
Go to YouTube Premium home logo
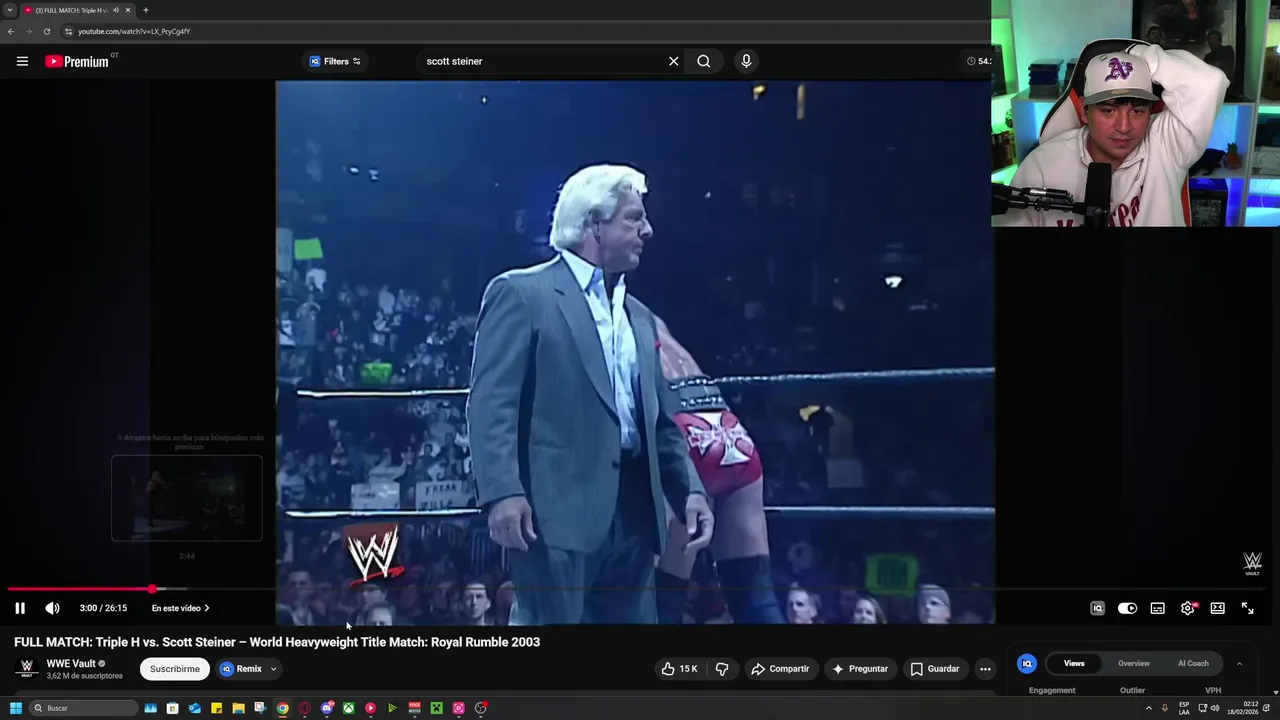tap(78, 61)
